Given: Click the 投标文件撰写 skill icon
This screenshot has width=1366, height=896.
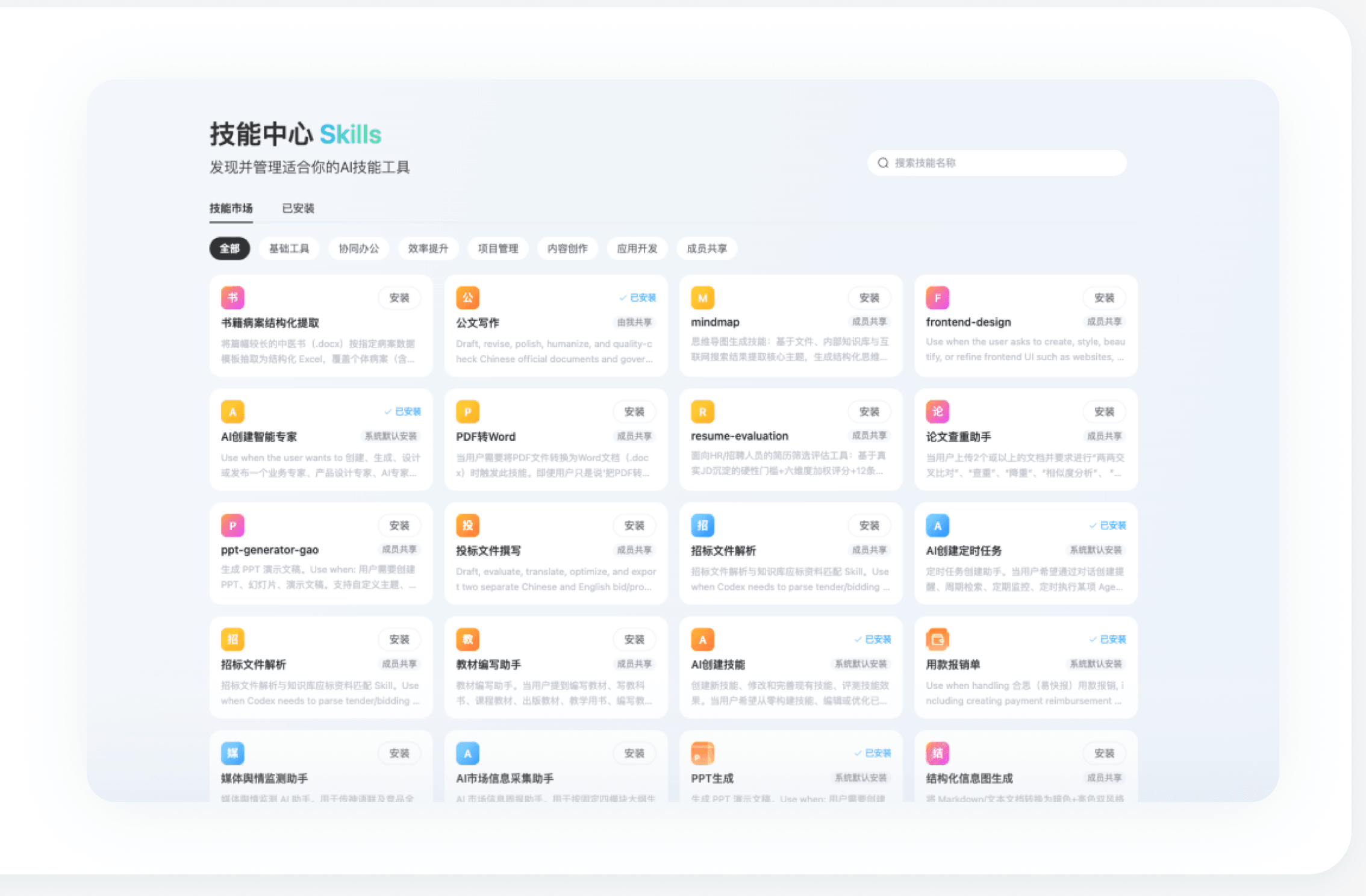Looking at the screenshot, I should (467, 526).
